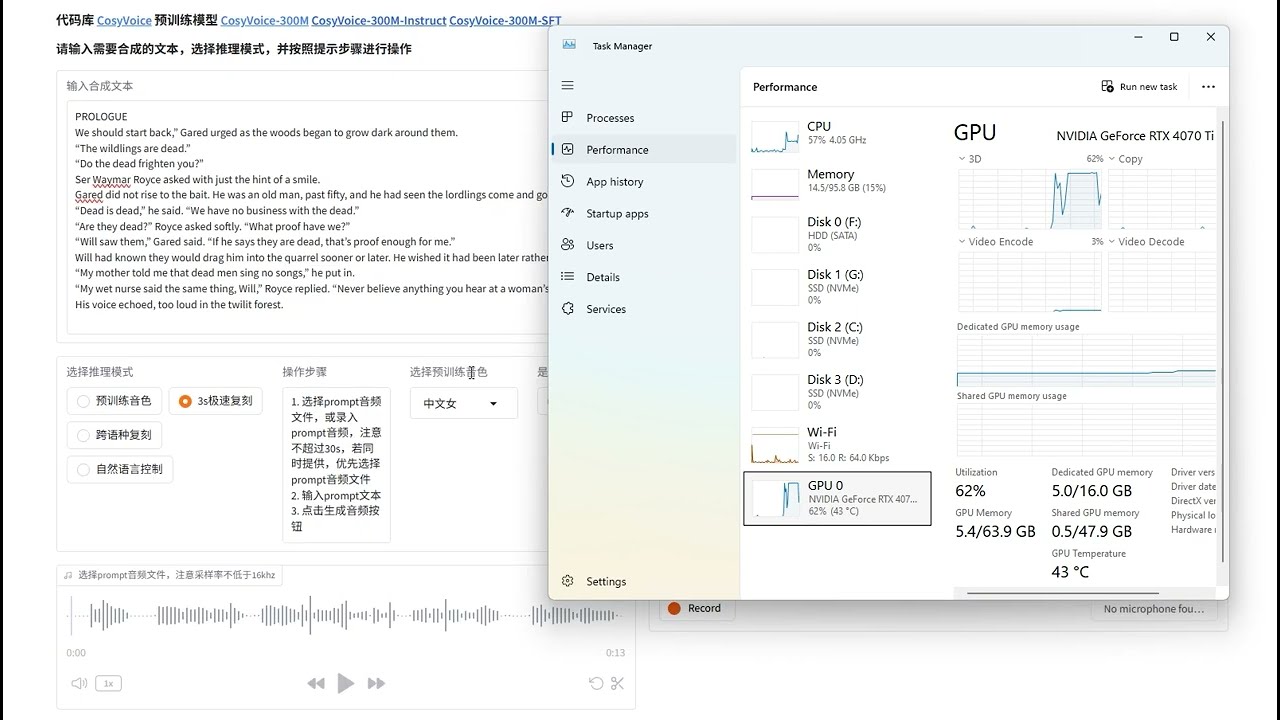Click the Details list icon
This screenshot has height=720, width=1280.
[568, 277]
